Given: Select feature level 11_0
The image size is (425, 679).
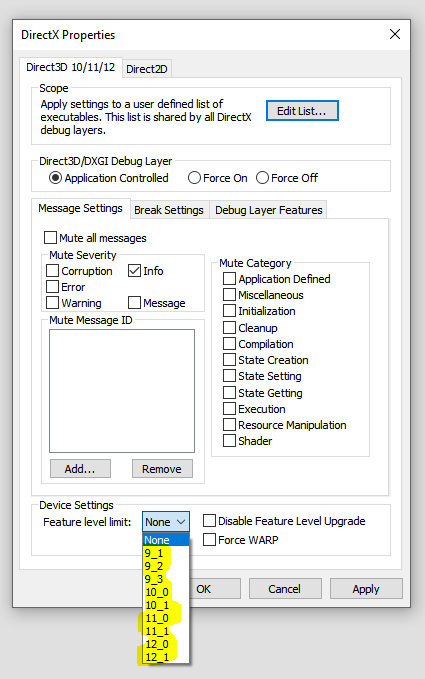Looking at the screenshot, I should point(166,618).
